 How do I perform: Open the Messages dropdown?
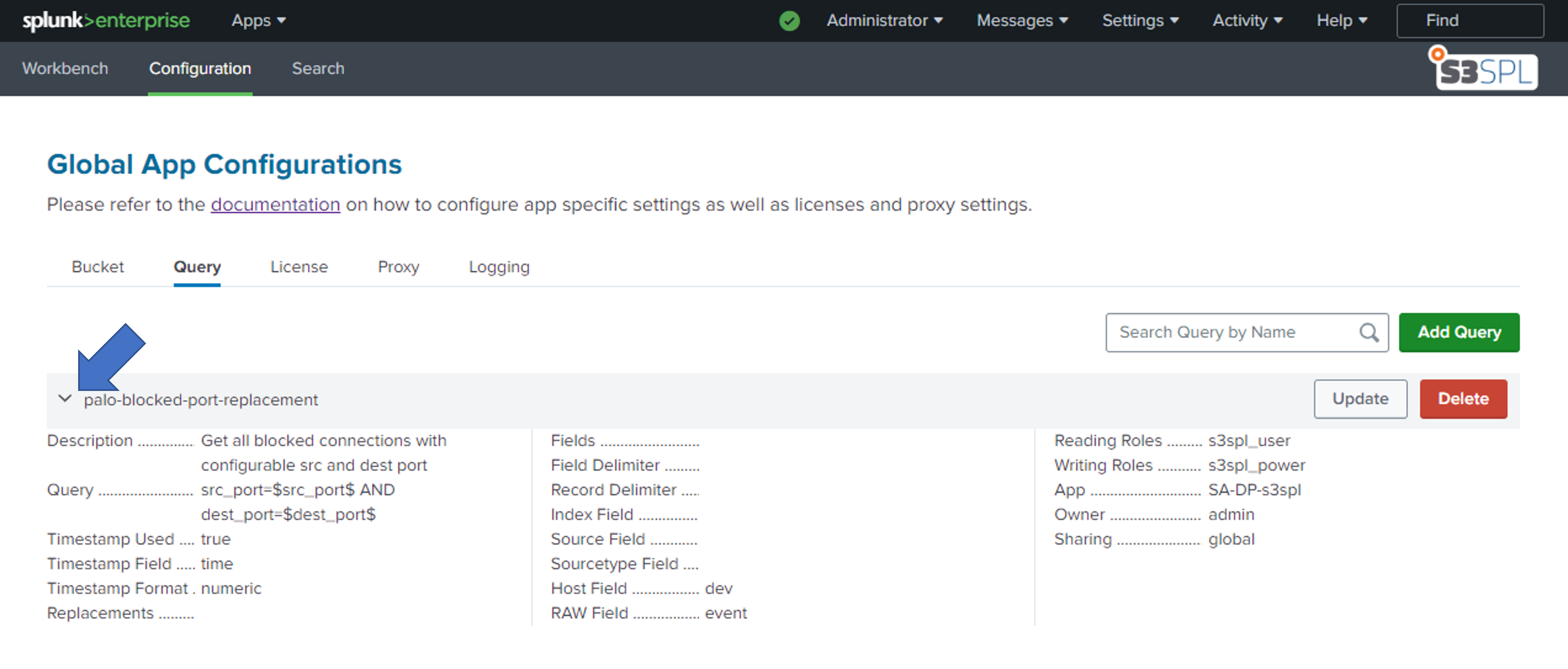[1022, 21]
